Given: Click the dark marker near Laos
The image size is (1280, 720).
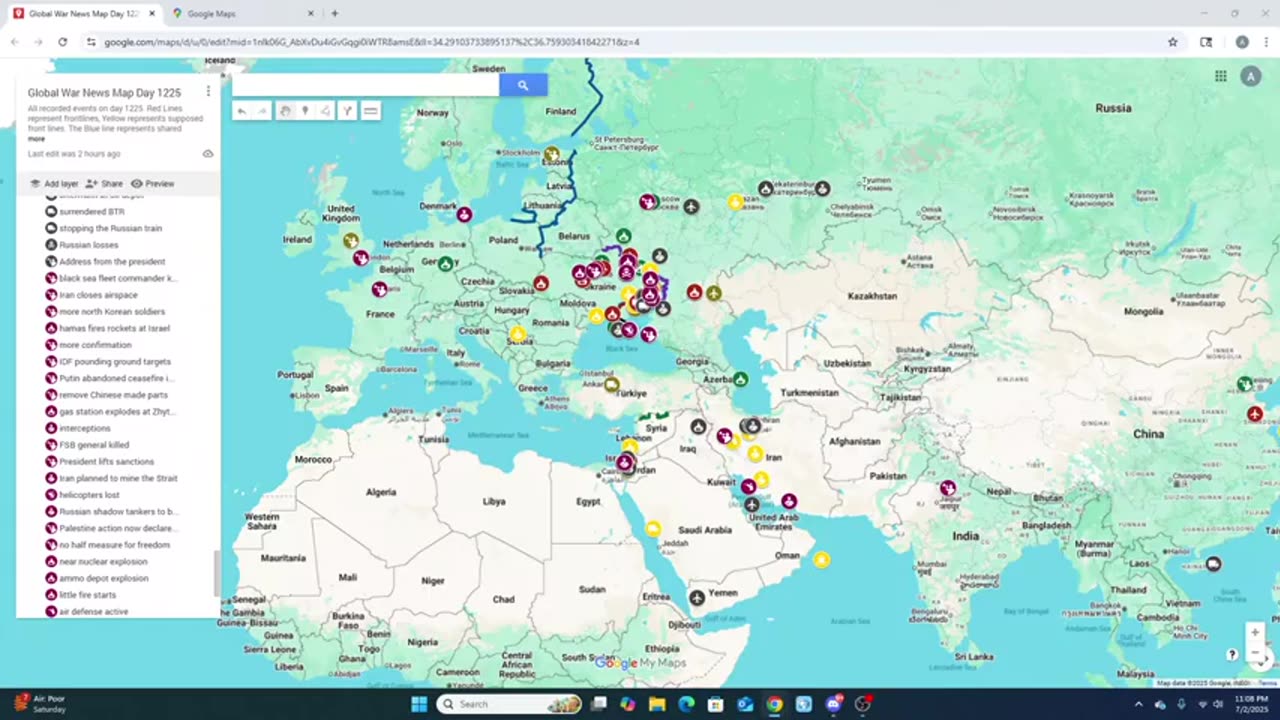Looking at the screenshot, I should click(1213, 564).
